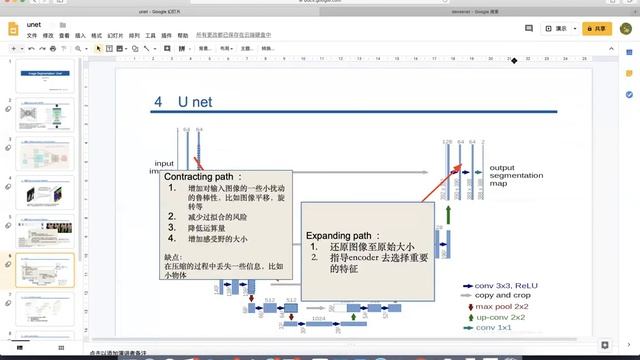Expand the line type dropdown arrow

coord(155,49)
